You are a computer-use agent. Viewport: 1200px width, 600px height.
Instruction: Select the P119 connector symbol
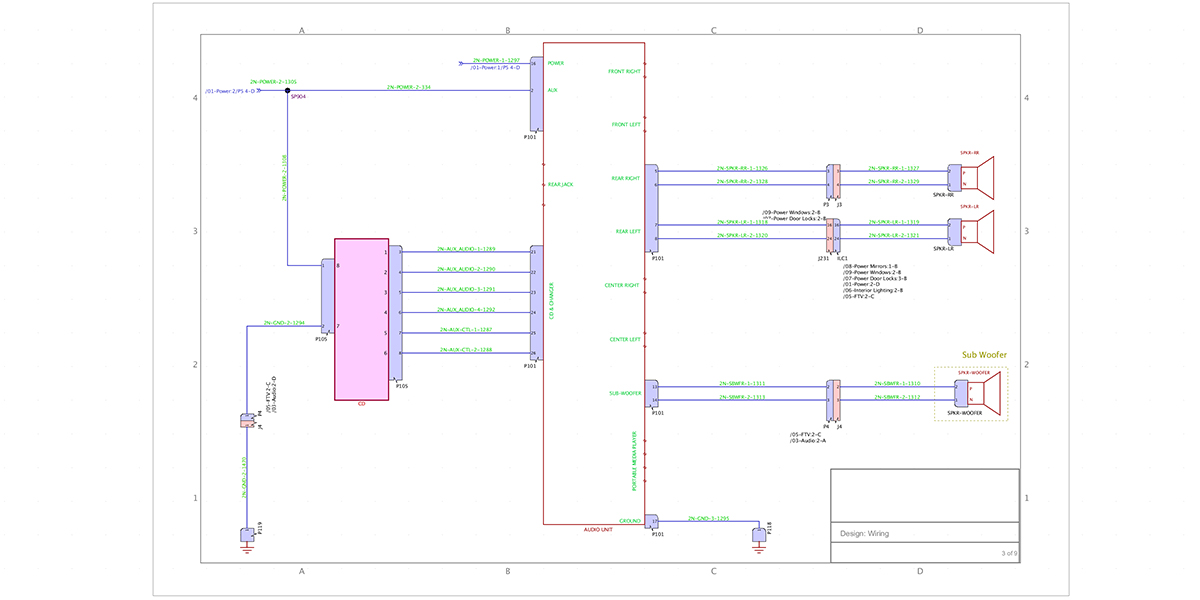[247, 534]
